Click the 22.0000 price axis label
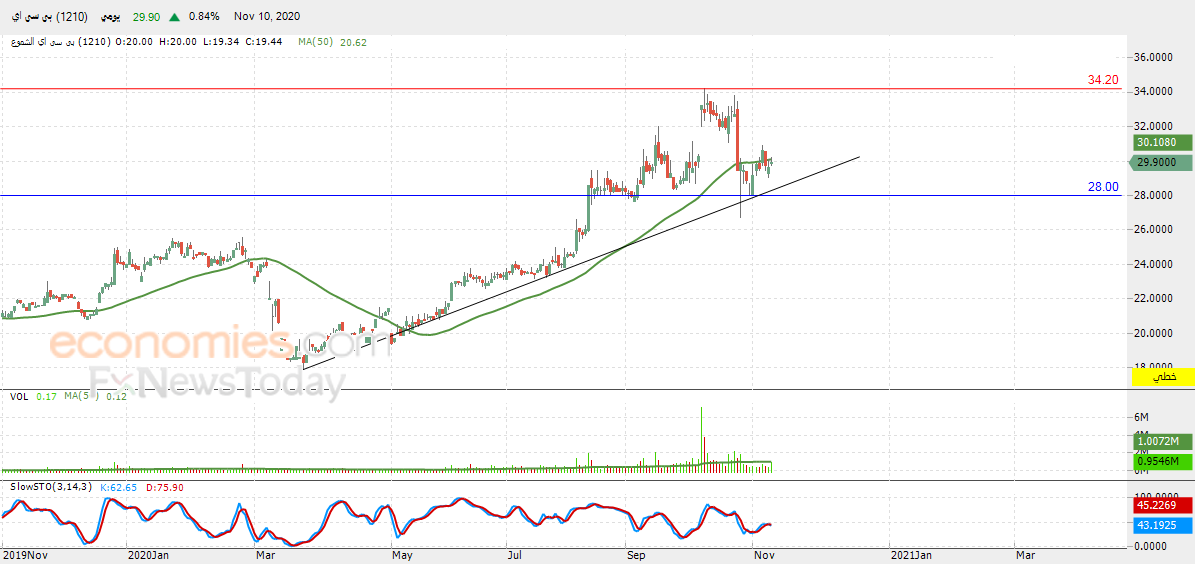Image resolution: width=1195 pixels, height=564 pixels. (1153, 298)
